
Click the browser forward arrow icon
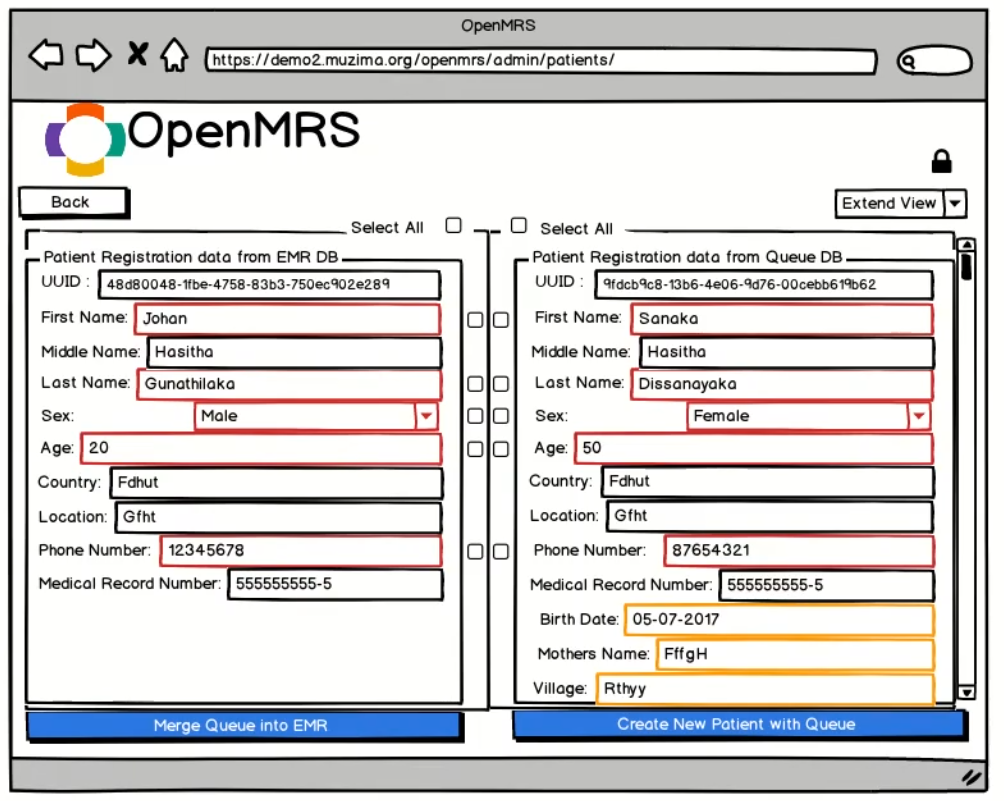[x=93, y=55]
